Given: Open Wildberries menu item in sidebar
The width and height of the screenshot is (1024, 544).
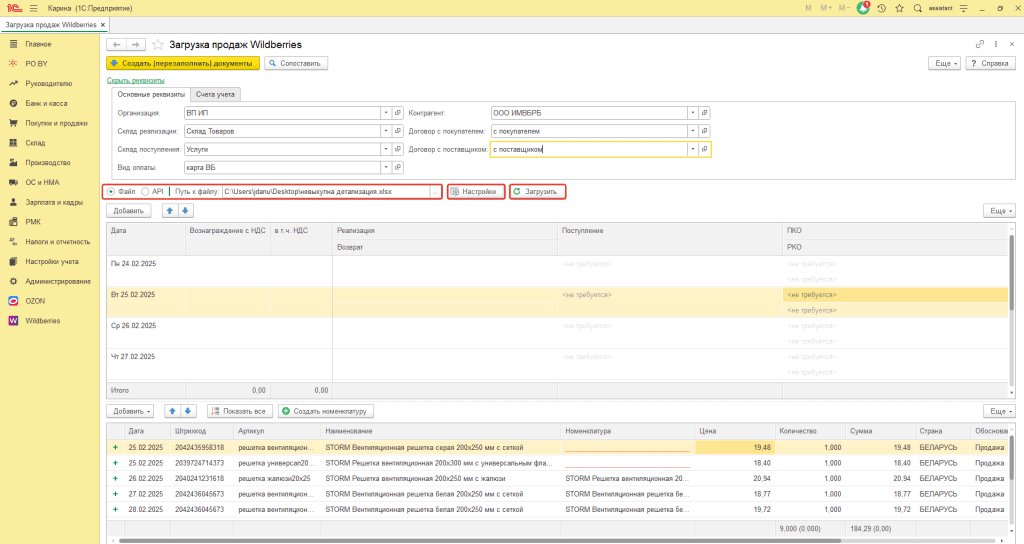Looking at the screenshot, I should click(42, 321).
